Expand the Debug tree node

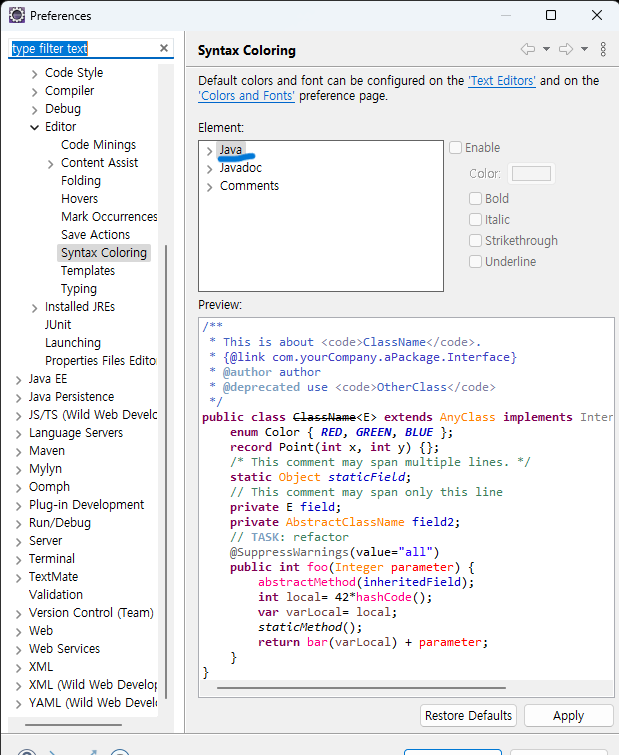pyautogui.click(x=34, y=110)
